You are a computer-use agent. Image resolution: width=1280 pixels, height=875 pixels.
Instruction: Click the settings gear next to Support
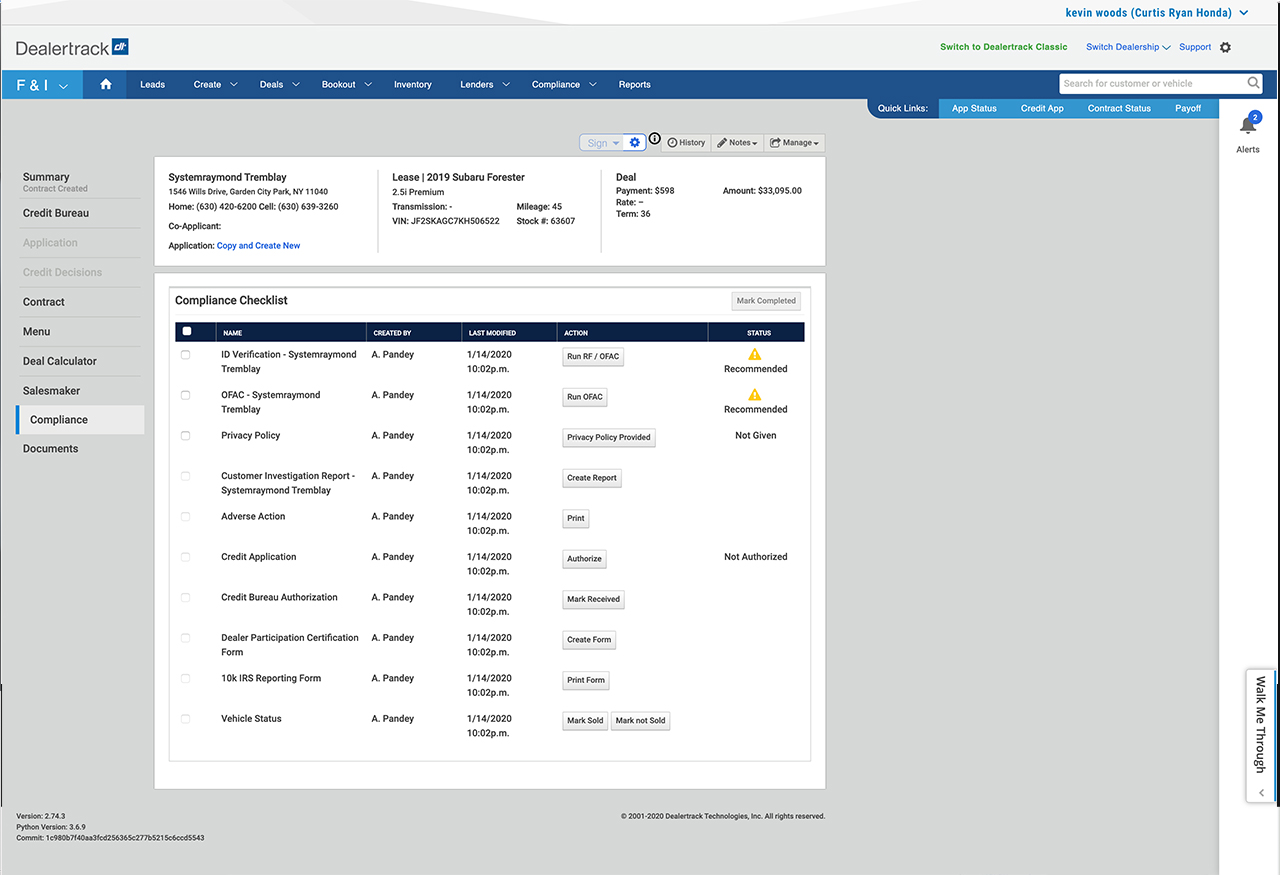[x=1226, y=47]
